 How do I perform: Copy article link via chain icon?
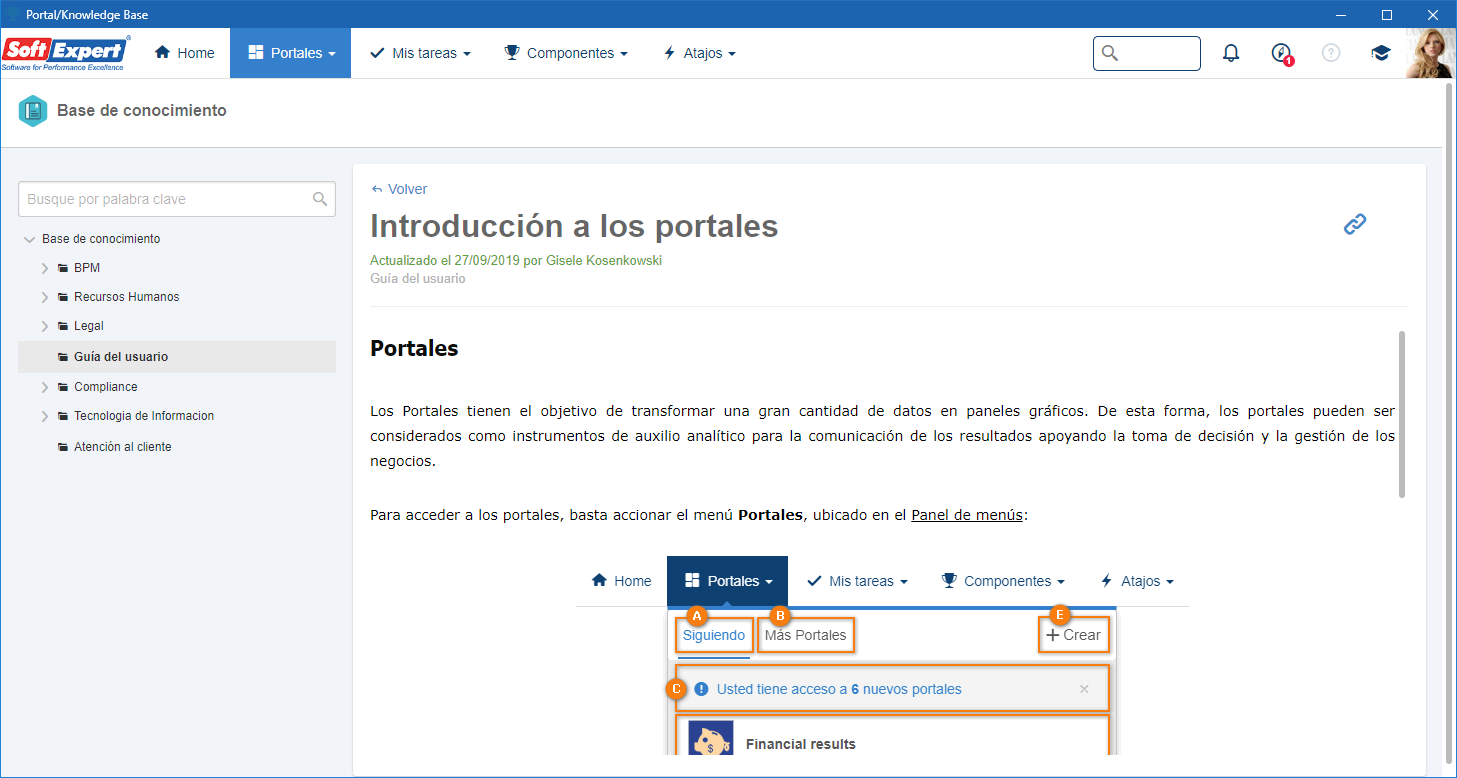[1355, 224]
